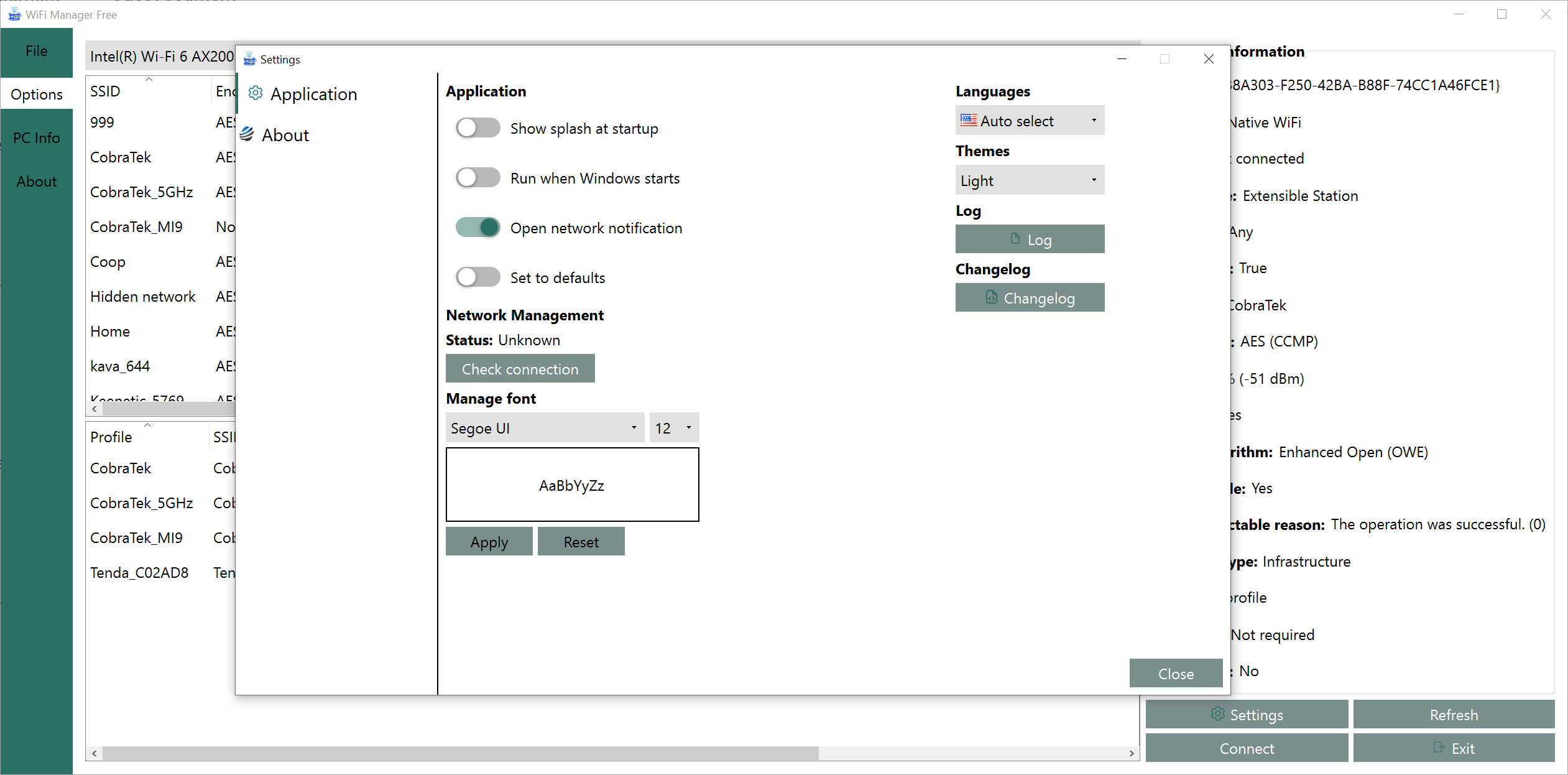Select the CobraTek profile in Profile list
Image resolution: width=1568 pixels, height=775 pixels.
click(160, 468)
